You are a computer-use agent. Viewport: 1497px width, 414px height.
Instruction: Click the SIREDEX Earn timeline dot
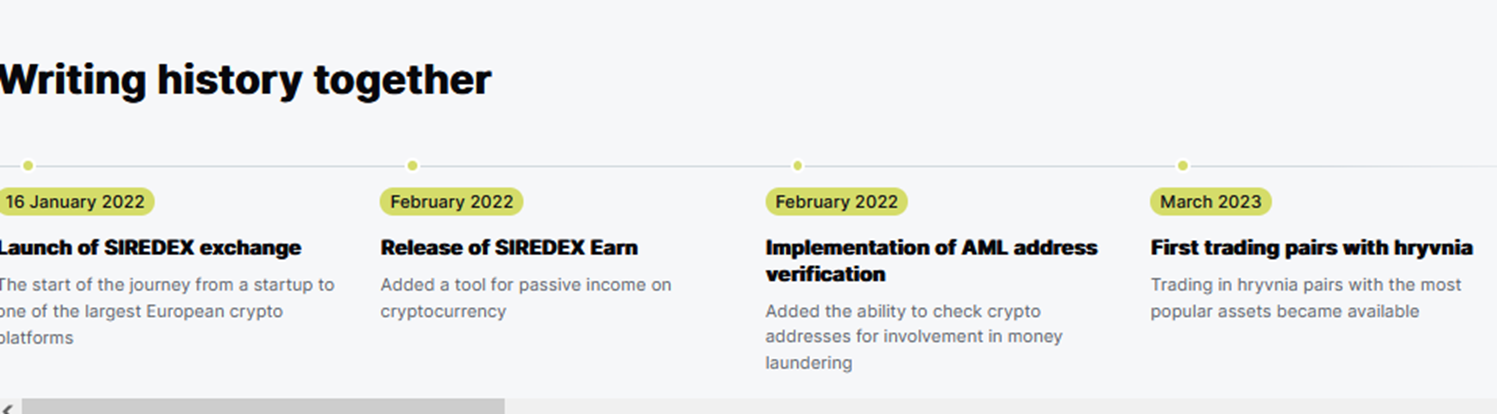coord(412,166)
